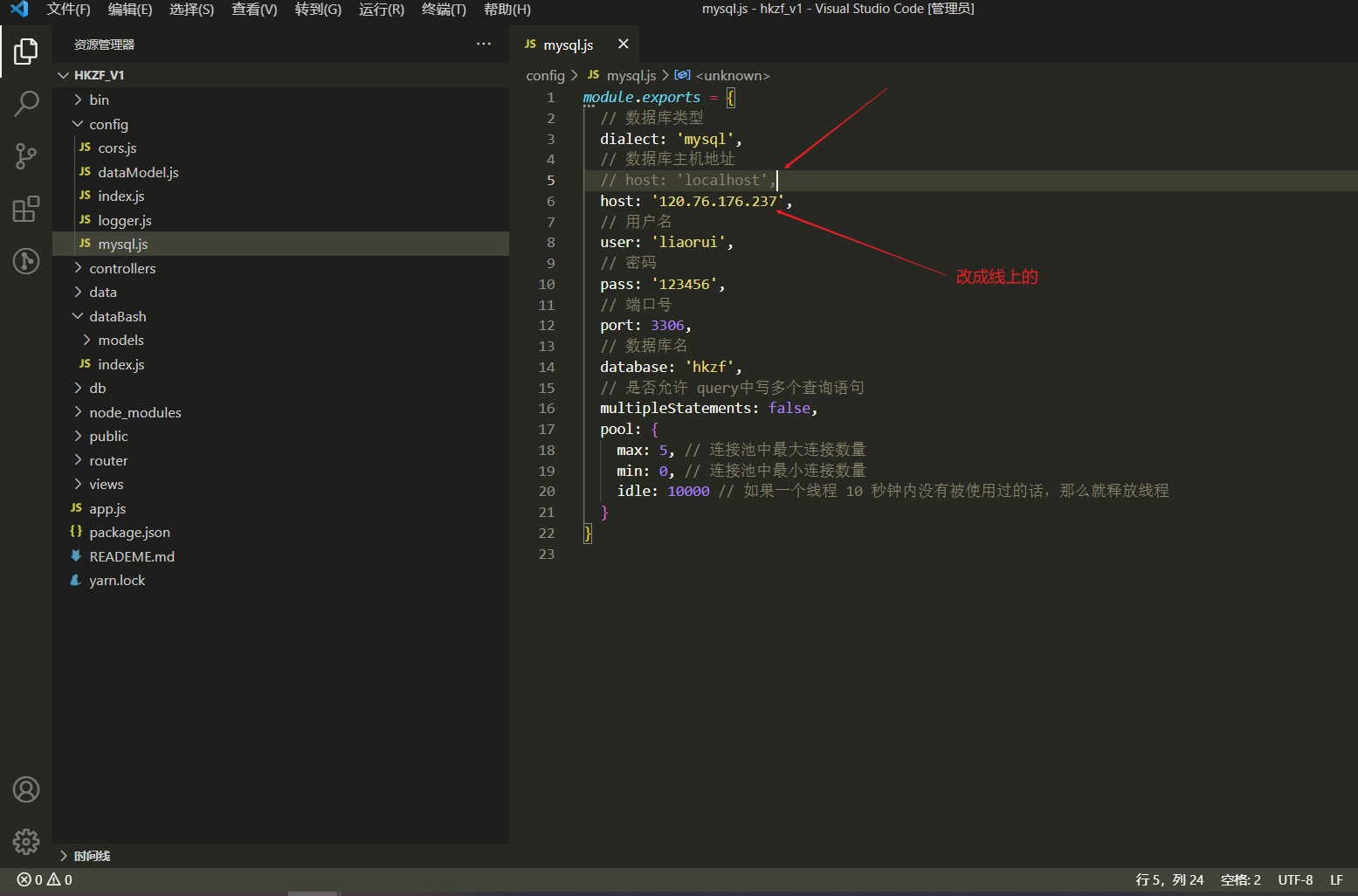Click the UTF-8 encoding status item
The image size is (1358, 896).
[1295, 880]
